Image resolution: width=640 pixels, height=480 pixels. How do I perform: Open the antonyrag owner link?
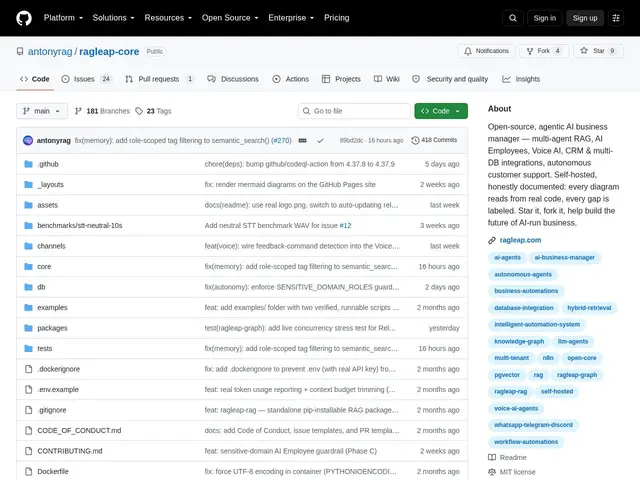(x=50, y=52)
